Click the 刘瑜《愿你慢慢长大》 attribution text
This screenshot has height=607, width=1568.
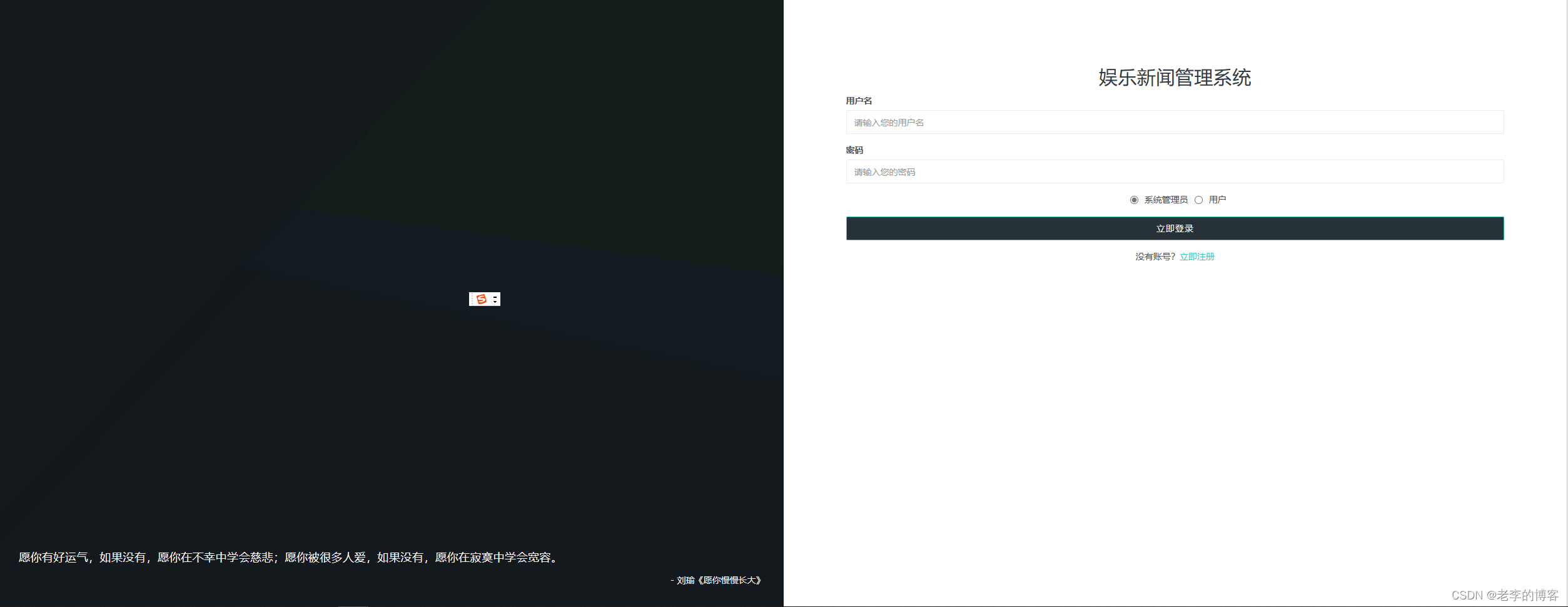click(x=716, y=580)
